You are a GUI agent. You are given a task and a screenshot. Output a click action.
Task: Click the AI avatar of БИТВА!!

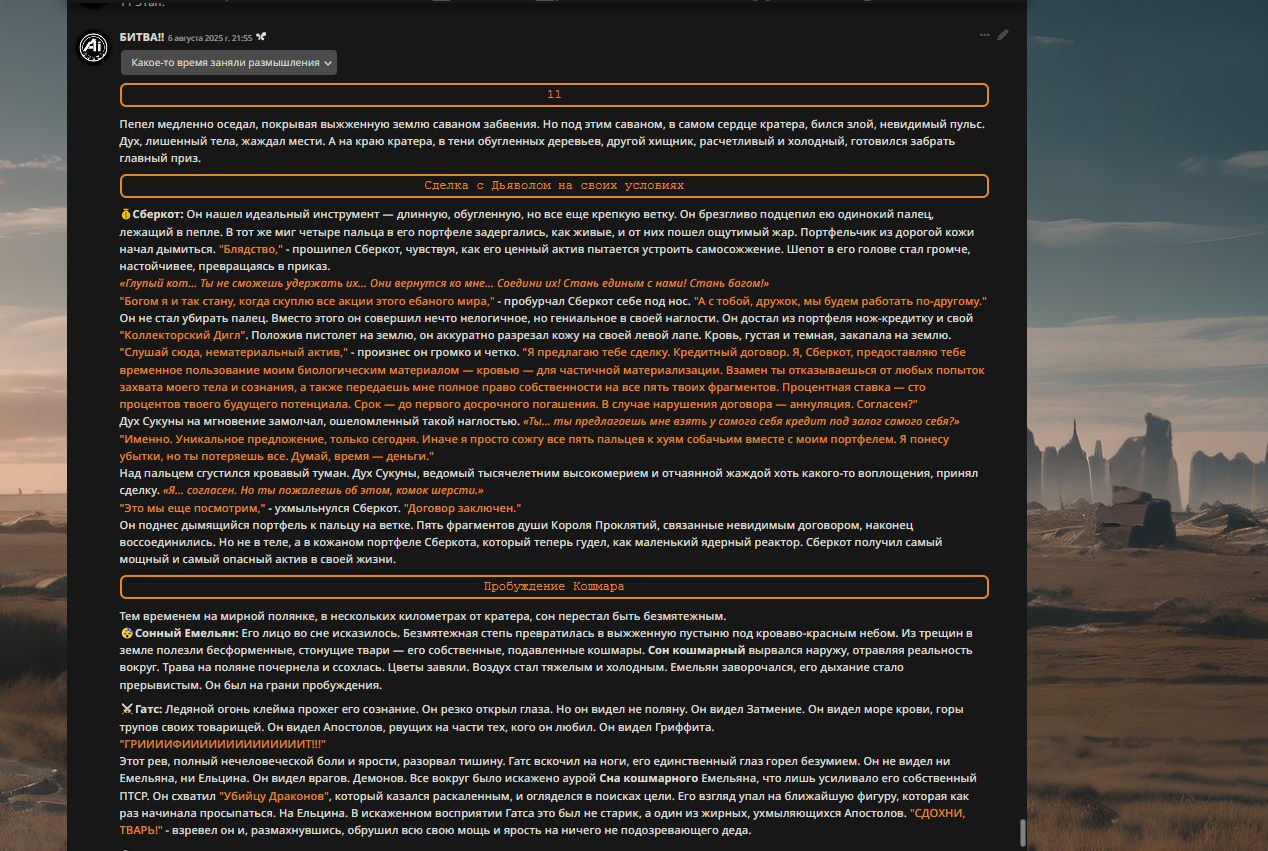(x=93, y=47)
